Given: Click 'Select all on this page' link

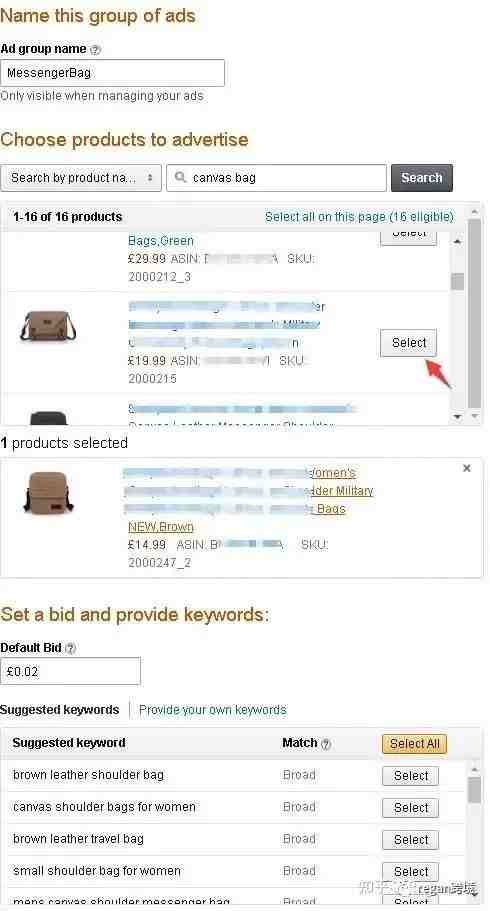Looking at the screenshot, I should pyautogui.click(x=359, y=217).
